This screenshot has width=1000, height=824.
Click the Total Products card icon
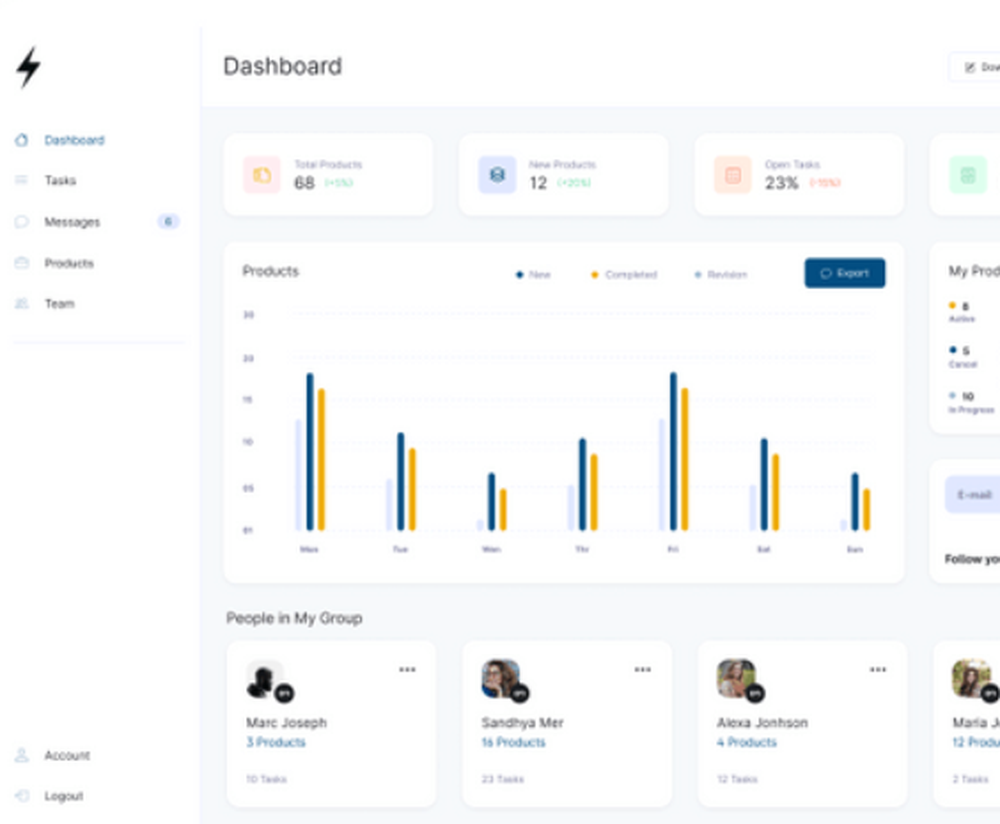pos(261,175)
